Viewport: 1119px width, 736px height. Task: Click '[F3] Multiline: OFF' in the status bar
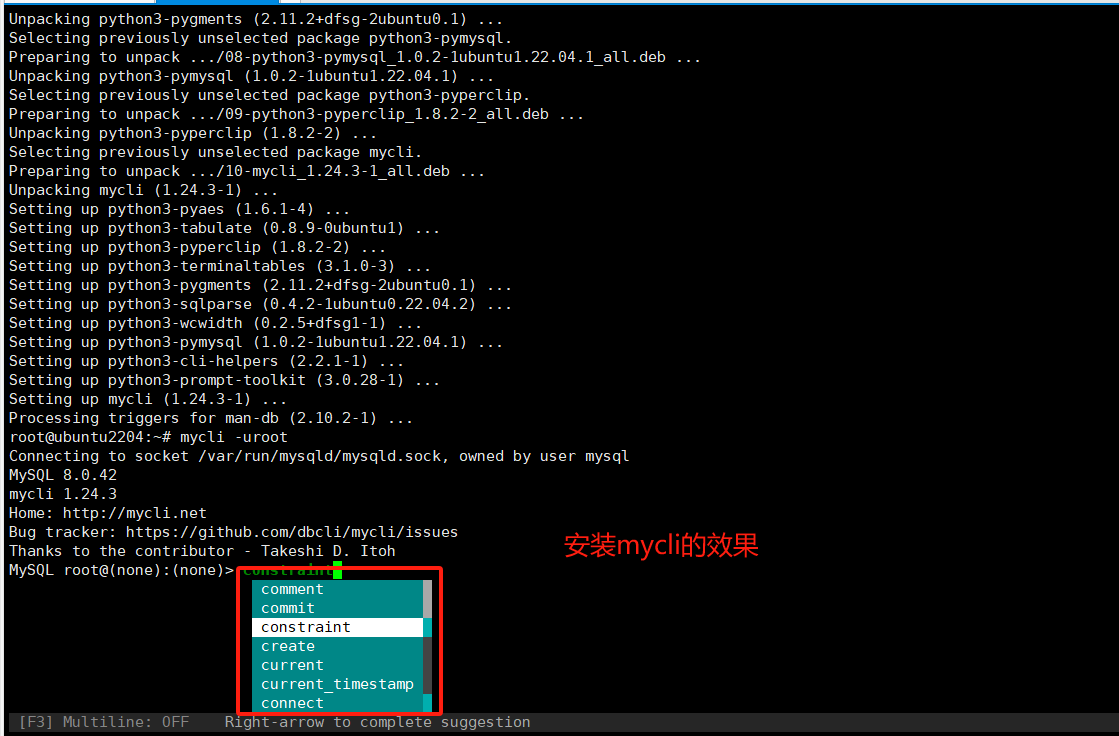click(104, 722)
